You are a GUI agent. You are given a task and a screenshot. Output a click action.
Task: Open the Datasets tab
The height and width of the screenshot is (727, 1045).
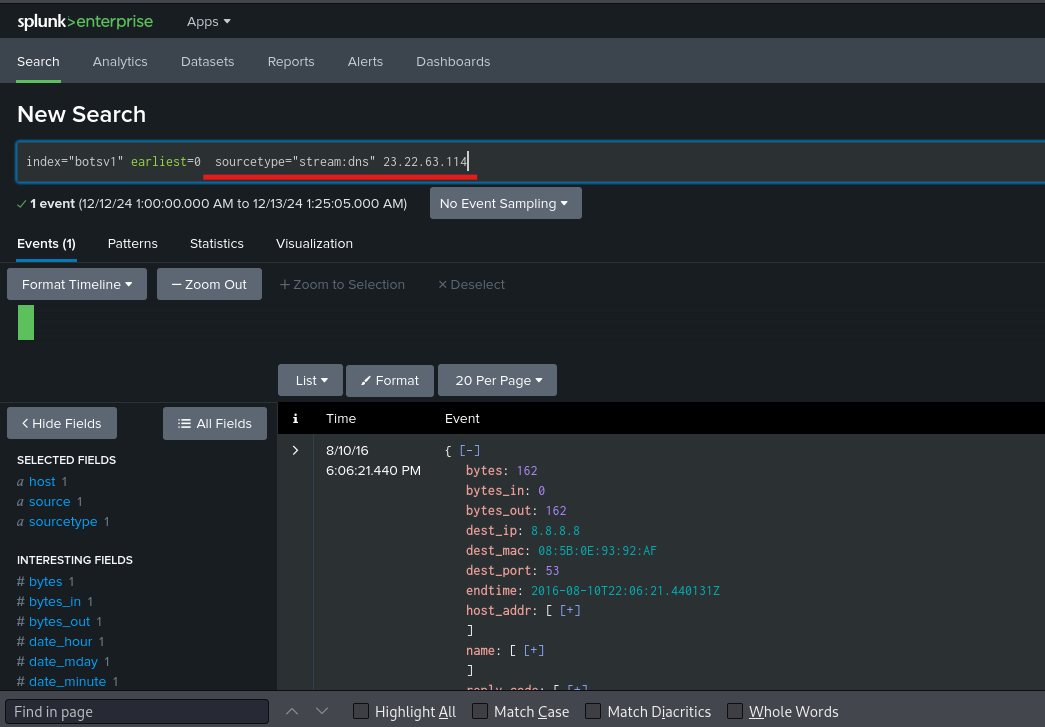207,61
